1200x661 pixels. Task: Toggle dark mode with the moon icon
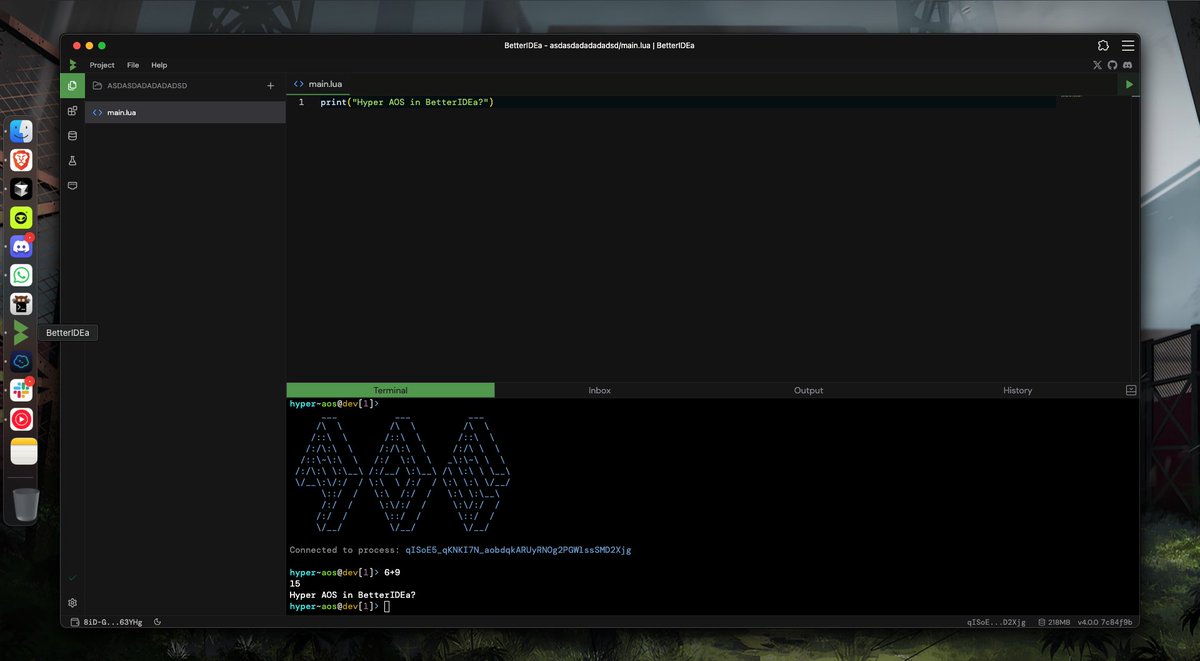(158, 622)
